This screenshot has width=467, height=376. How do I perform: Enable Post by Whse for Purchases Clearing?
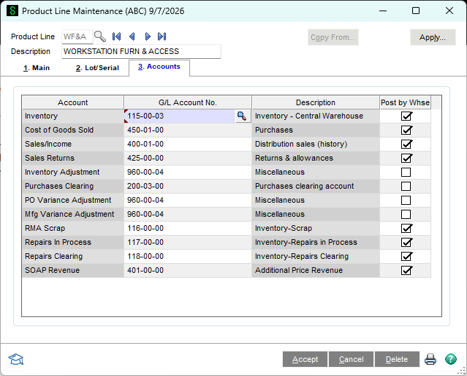point(406,186)
